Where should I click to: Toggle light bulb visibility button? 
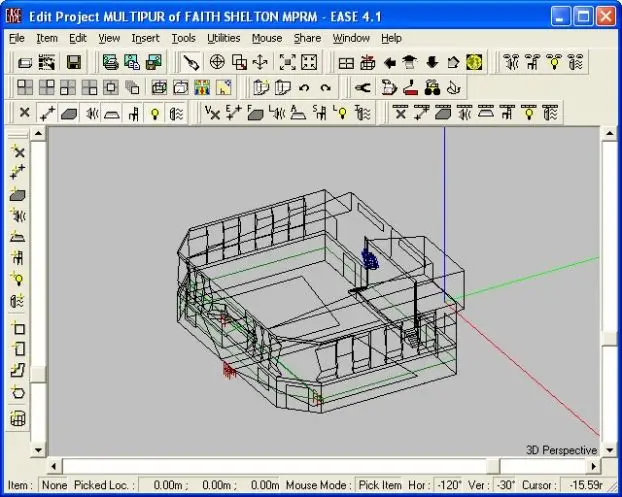pyautogui.click(x=155, y=113)
